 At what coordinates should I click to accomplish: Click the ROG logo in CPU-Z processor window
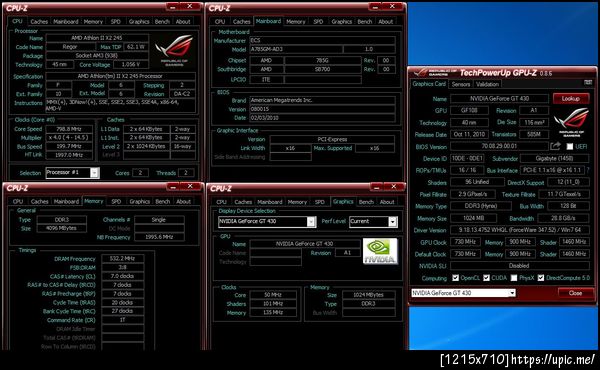pyautogui.click(x=174, y=51)
